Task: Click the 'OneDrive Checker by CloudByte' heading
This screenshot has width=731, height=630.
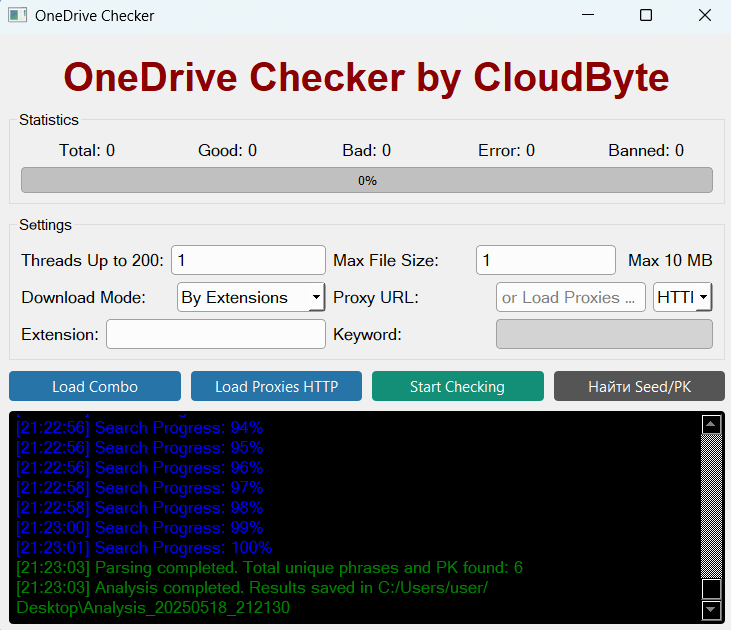Action: click(x=366, y=77)
